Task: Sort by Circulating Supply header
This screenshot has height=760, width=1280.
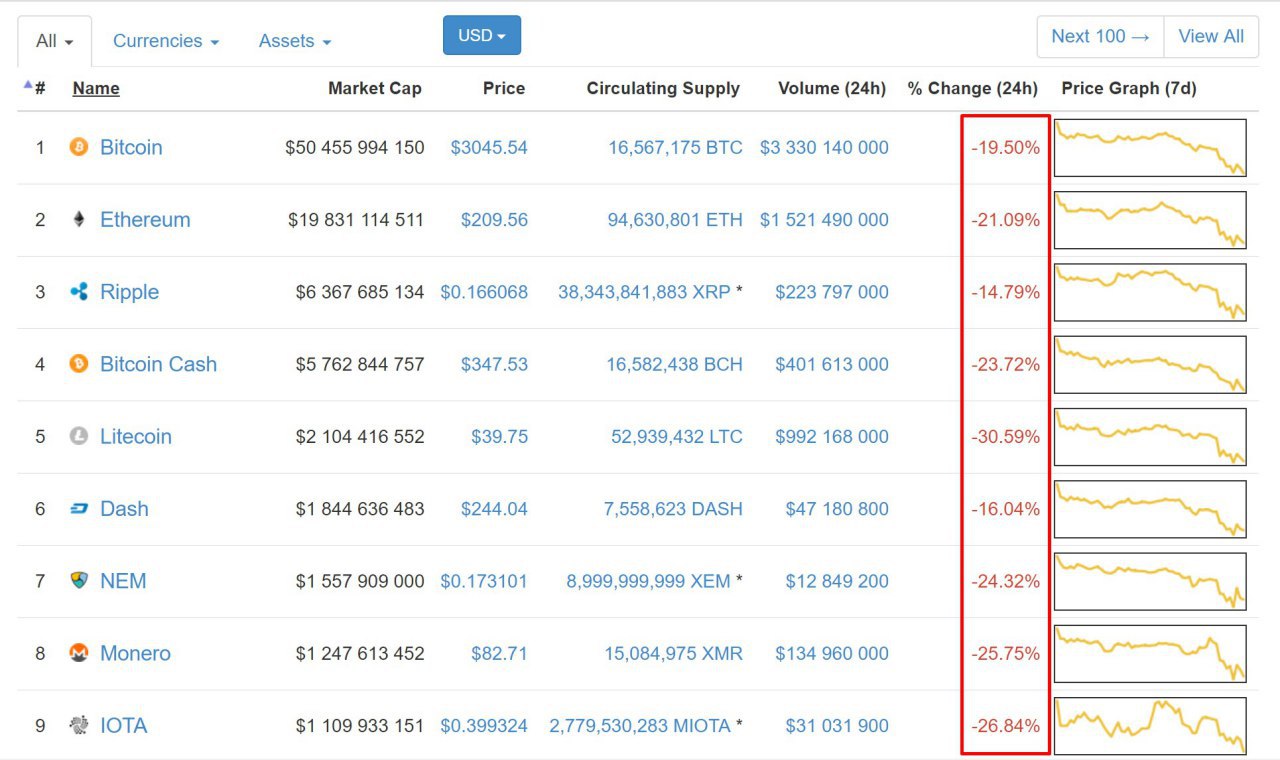Action: point(663,88)
